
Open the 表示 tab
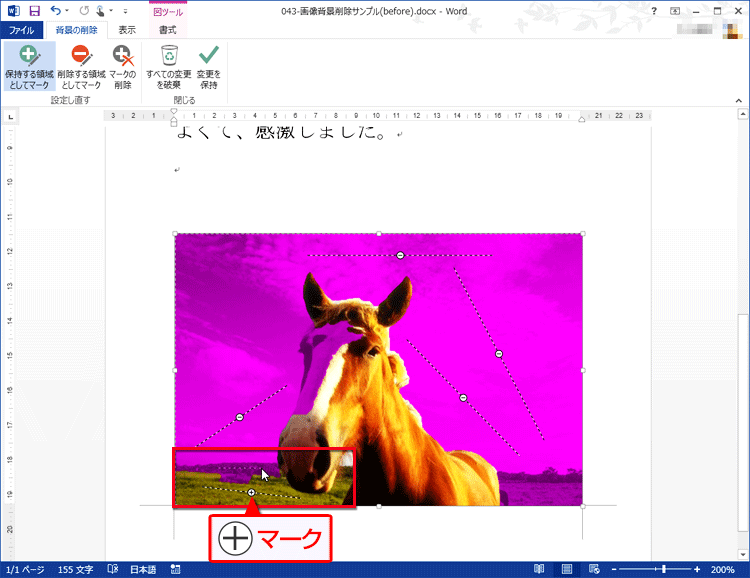click(x=127, y=30)
